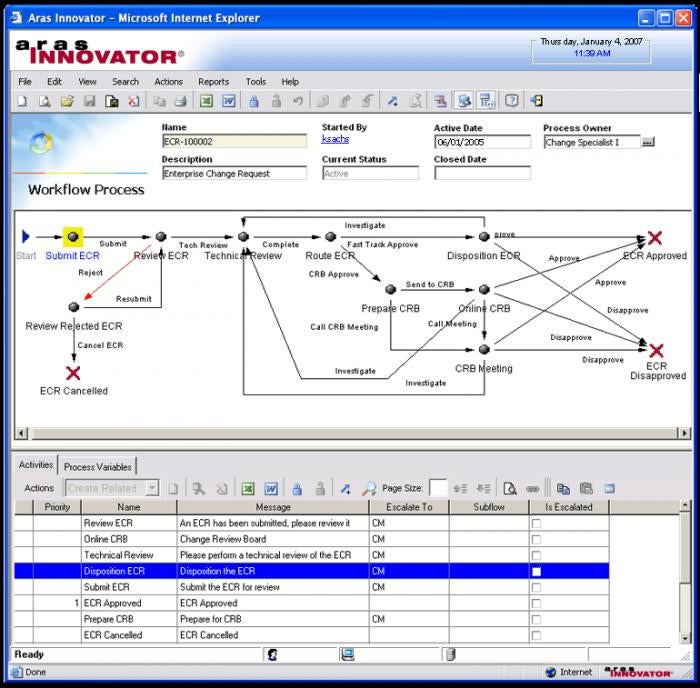Click the Is Escalated column header

click(x=569, y=507)
